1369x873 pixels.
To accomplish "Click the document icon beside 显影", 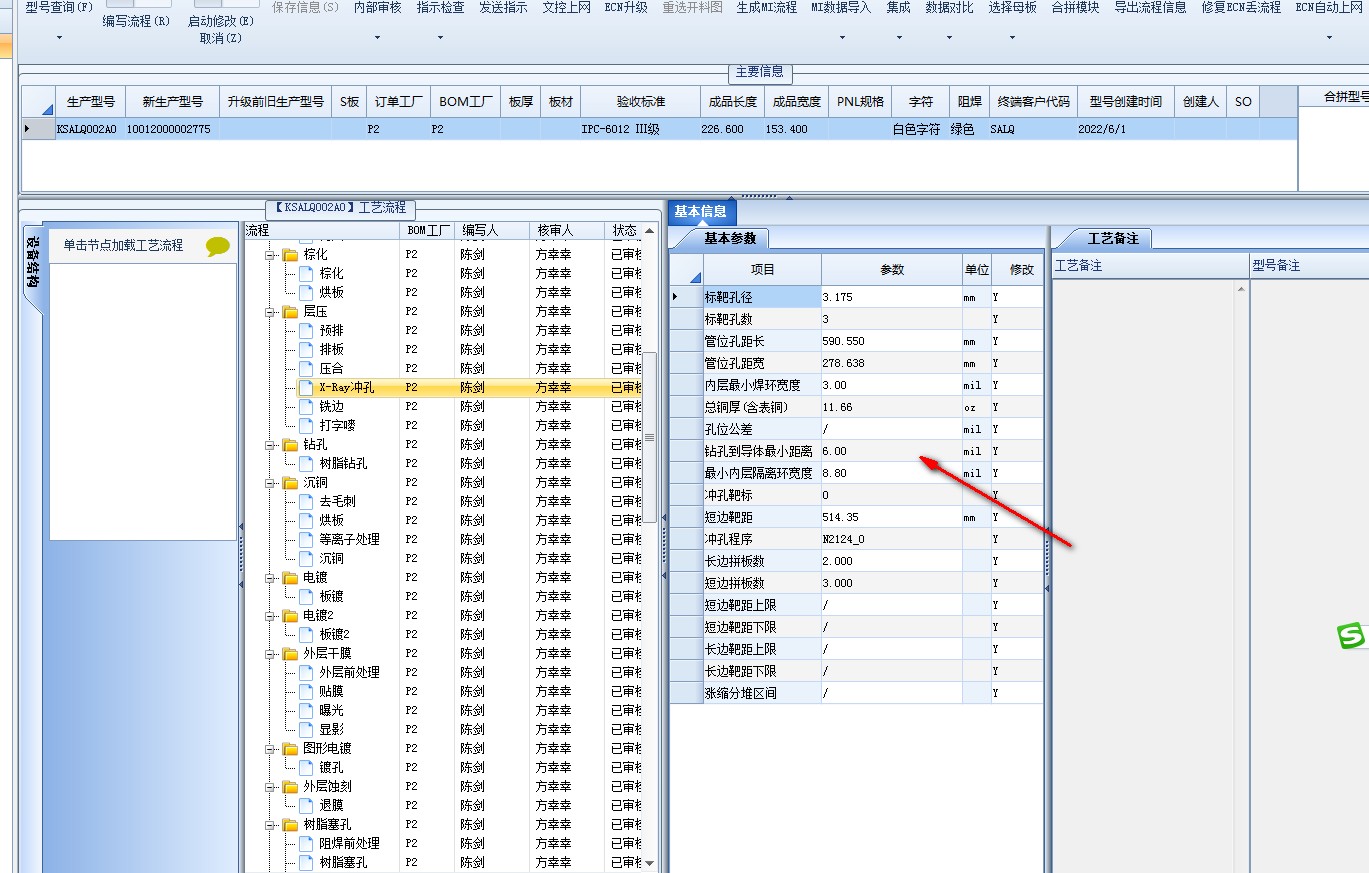I will 306,730.
